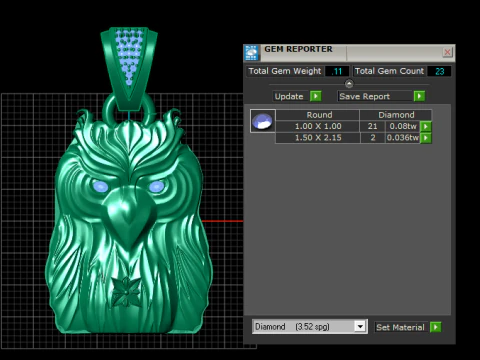Open the Diamond (3.52 spg) material dropdown

pyautogui.click(x=310, y=326)
